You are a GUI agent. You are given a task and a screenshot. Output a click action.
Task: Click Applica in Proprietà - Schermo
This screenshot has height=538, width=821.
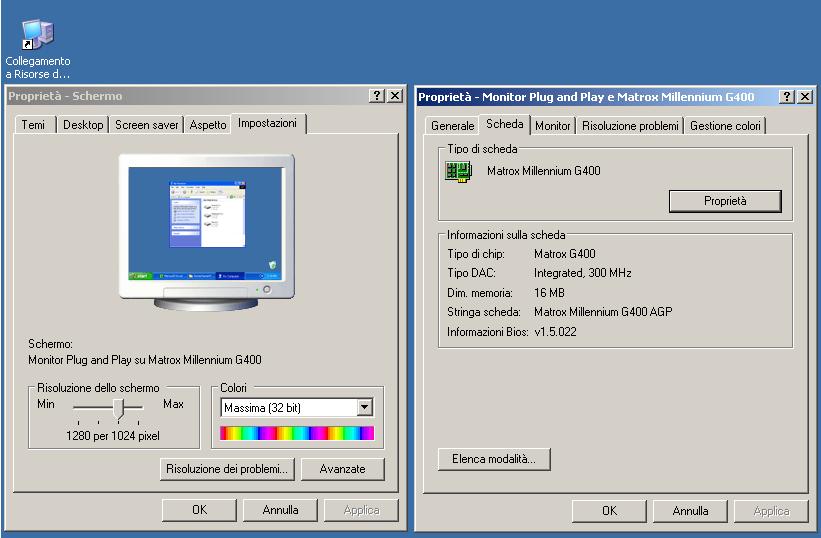[361, 510]
